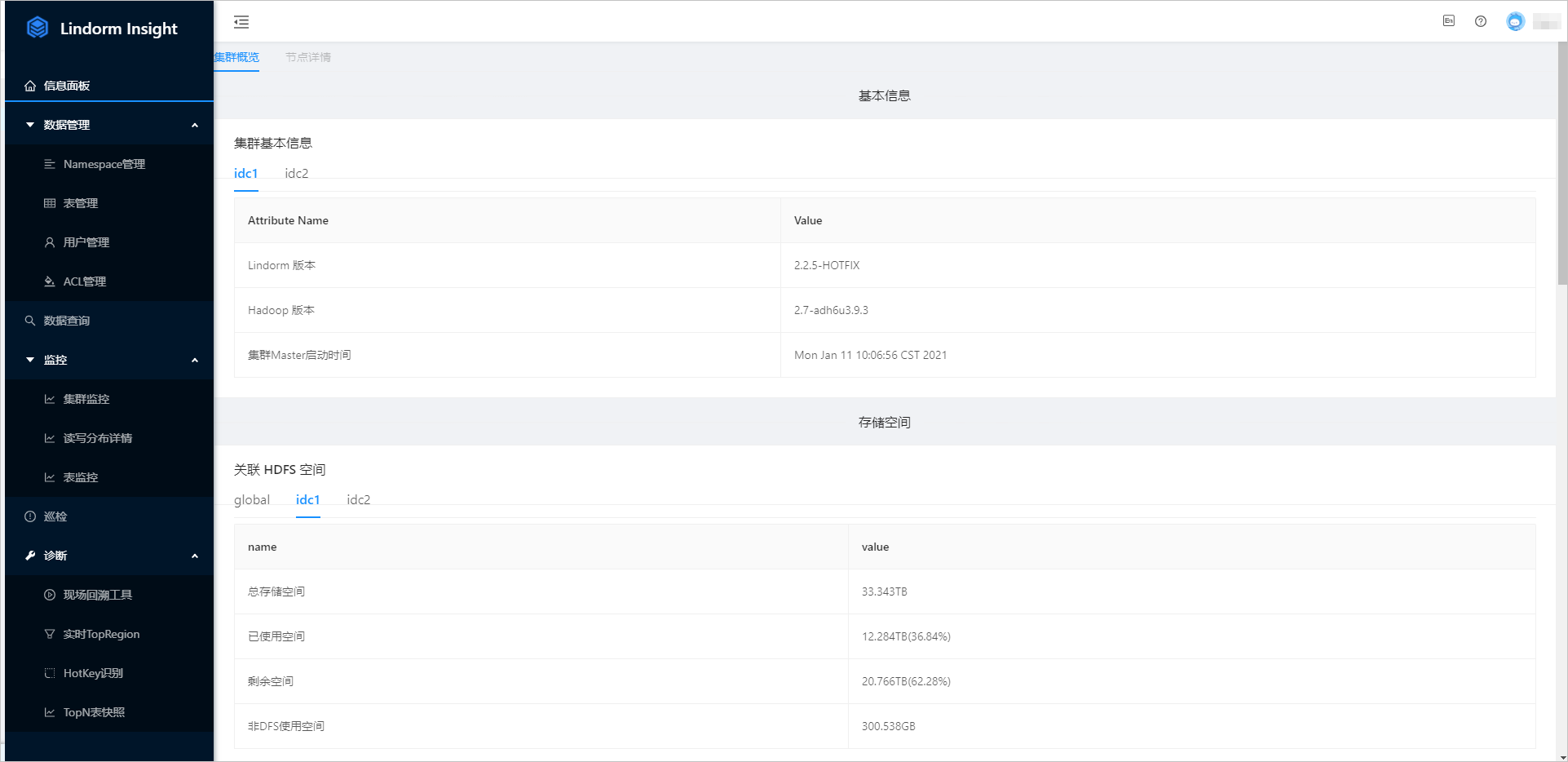Click the home icon beside 信息面板
The width and height of the screenshot is (1568, 762).
coord(30,86)
